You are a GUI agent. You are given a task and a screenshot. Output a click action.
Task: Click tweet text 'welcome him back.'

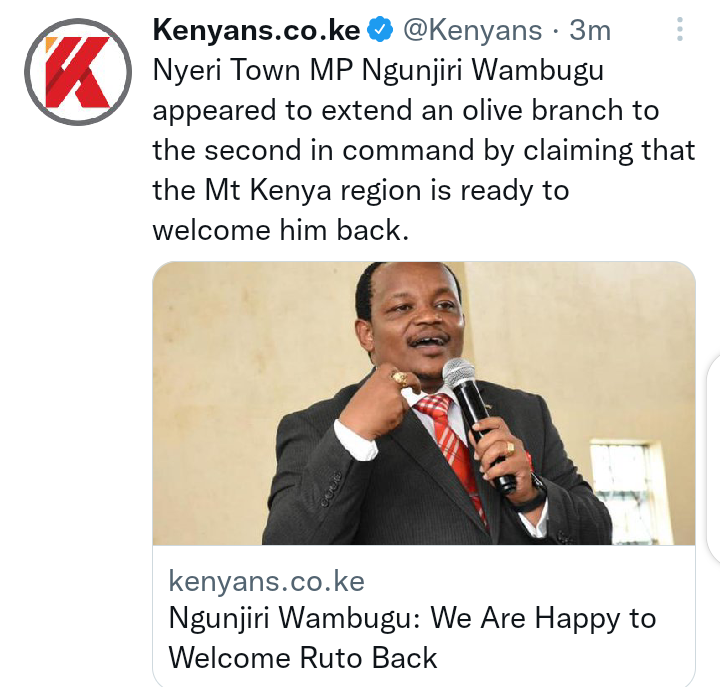coord(281,230)
